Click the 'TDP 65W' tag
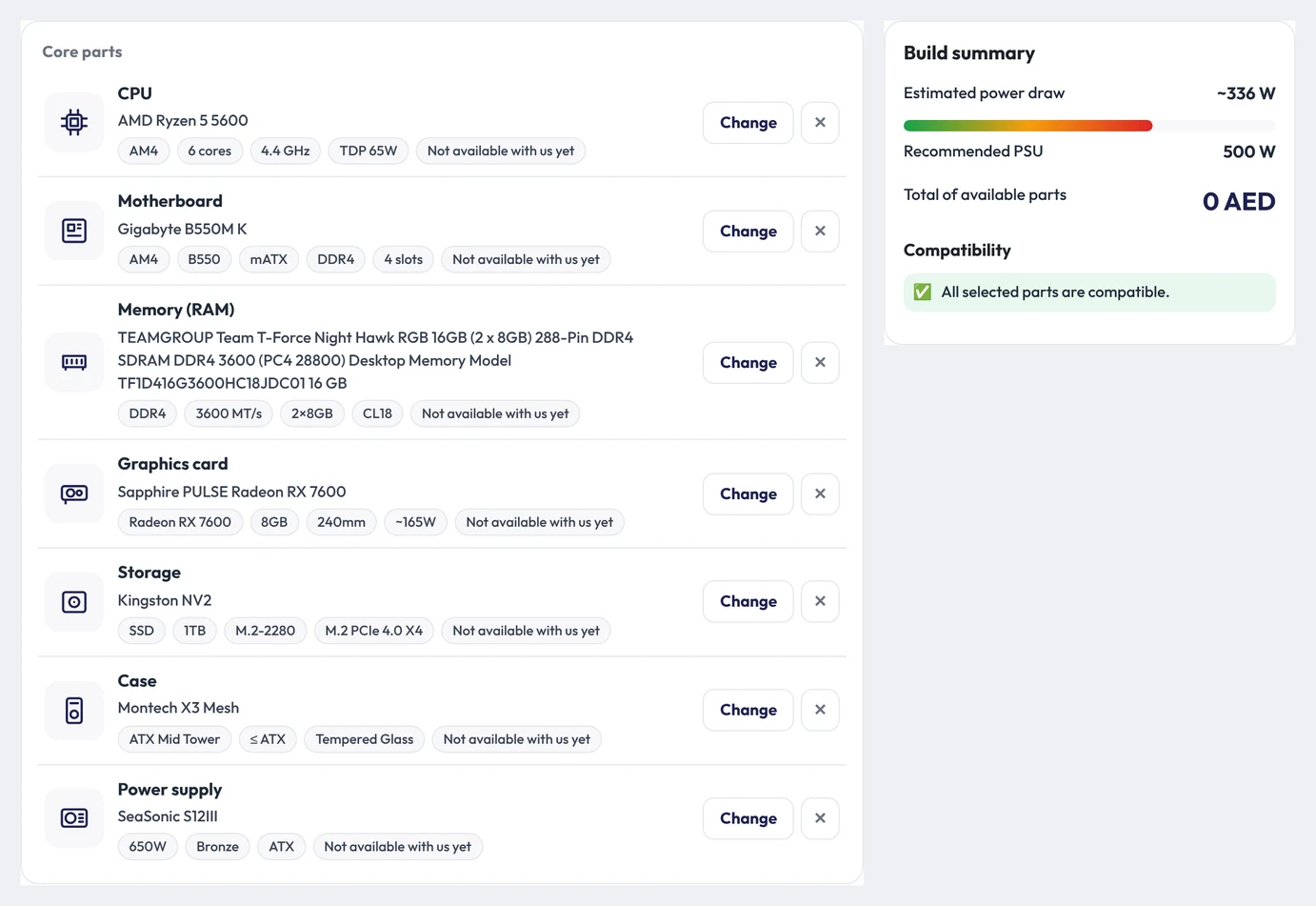 tap(369, 151)
